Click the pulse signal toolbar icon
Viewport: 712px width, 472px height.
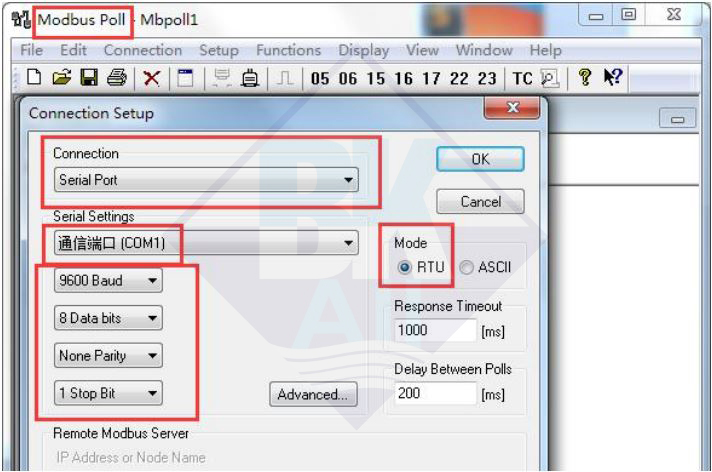285,78
